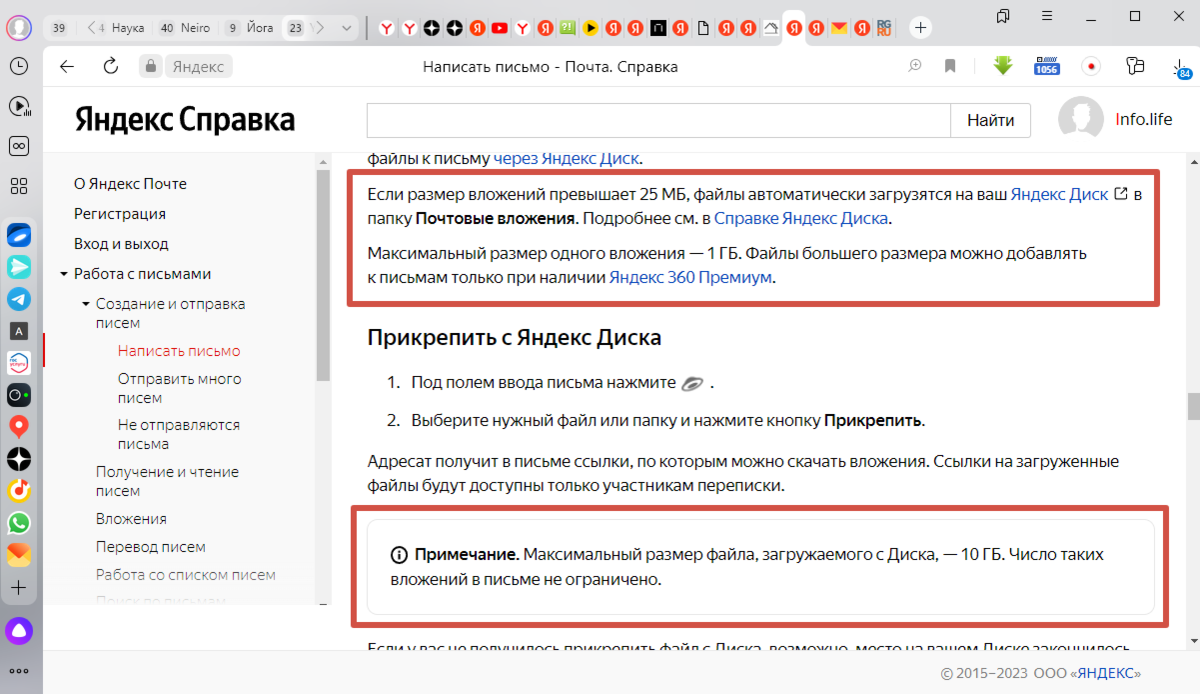1200x694 pixels.
Task: Switch to the Yandex Mail envelope tab
Action: [839, 28]
